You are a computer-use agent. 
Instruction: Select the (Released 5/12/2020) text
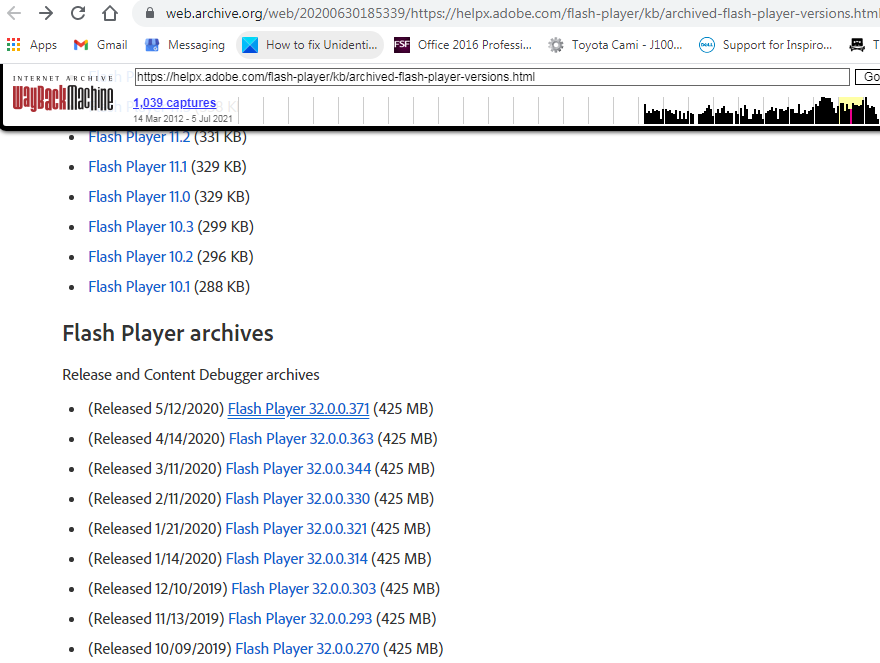(156, 409)
